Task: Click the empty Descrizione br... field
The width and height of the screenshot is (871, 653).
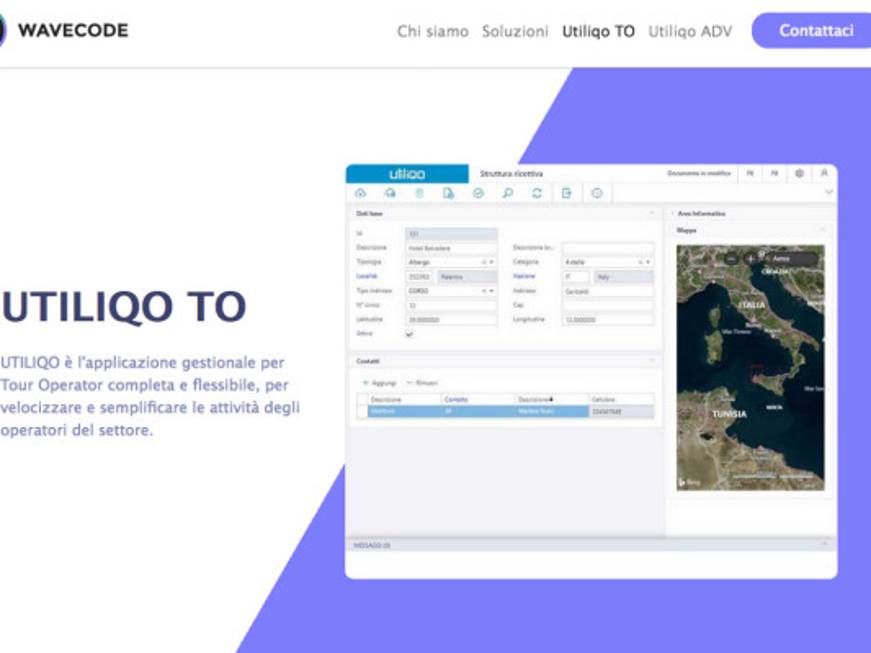Action: coord(608,248)
